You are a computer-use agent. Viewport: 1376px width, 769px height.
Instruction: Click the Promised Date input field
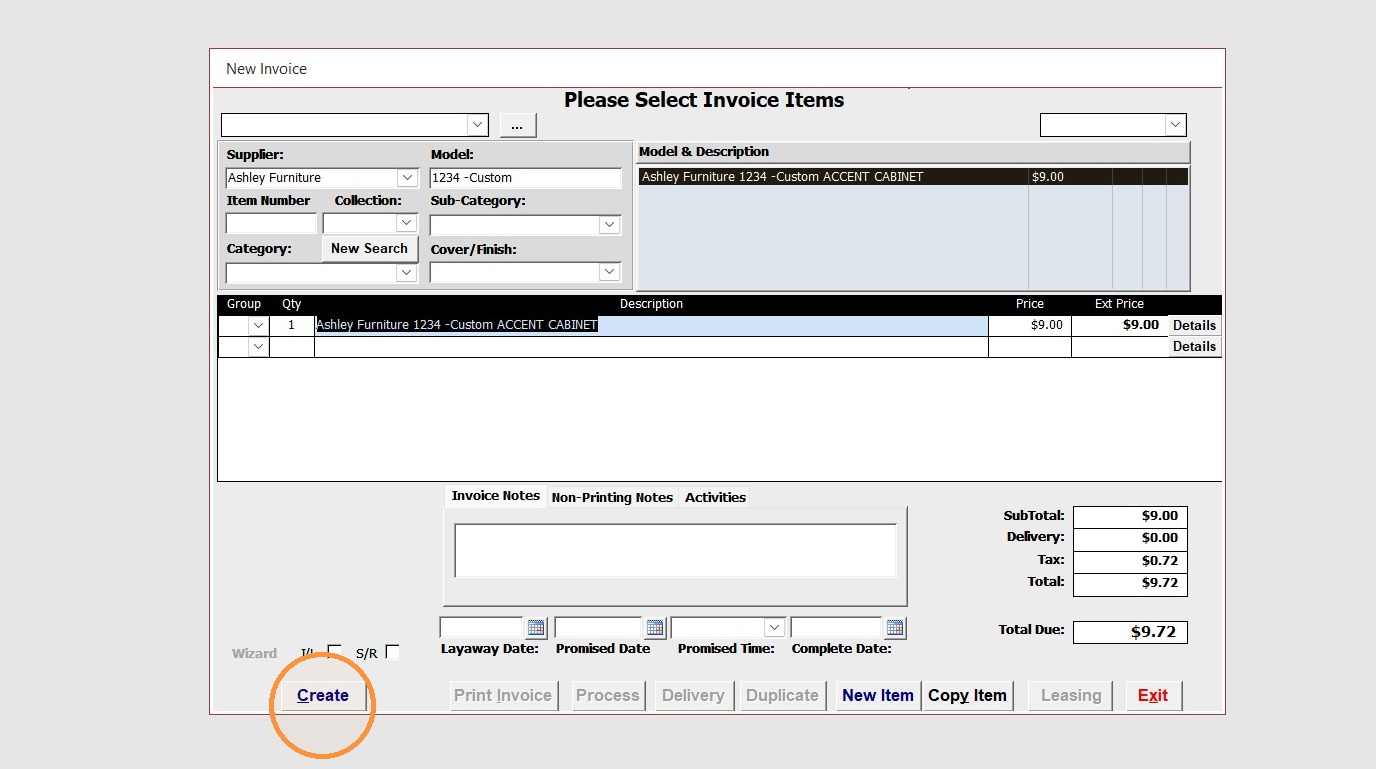click(x=599, y=628)
